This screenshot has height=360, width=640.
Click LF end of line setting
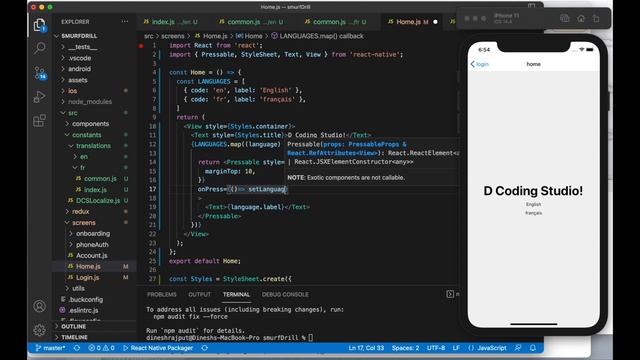click(x=456, y=348)
